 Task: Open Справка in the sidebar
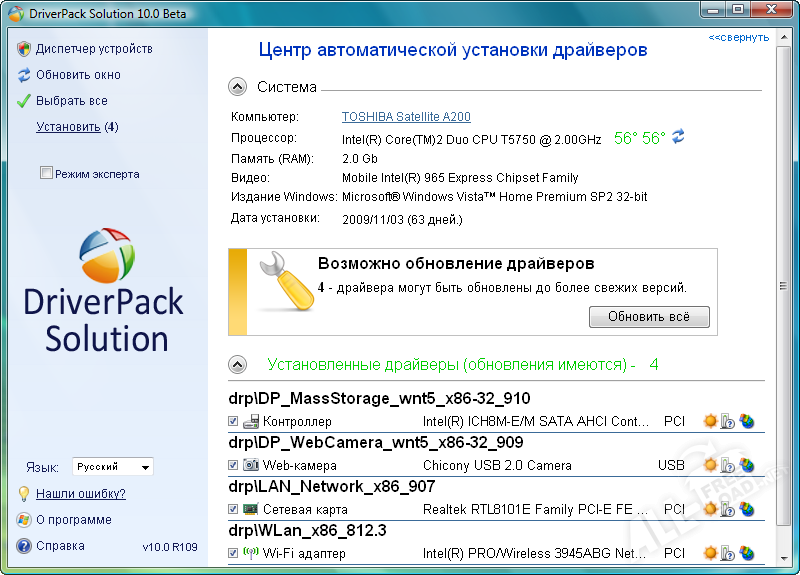60,546
